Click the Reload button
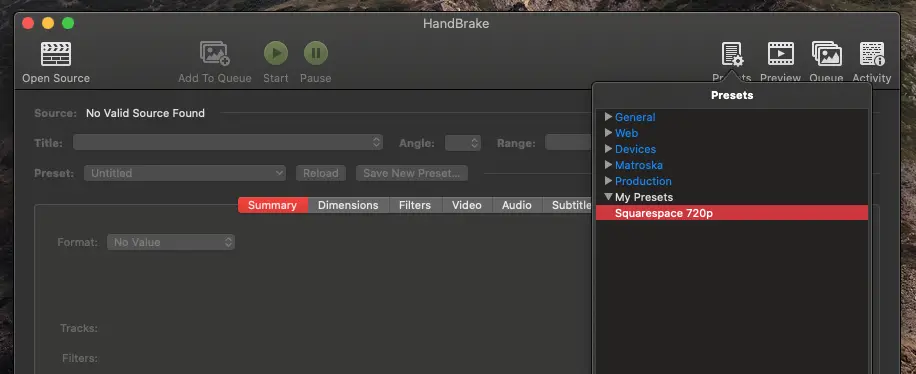 pos(321,173)
